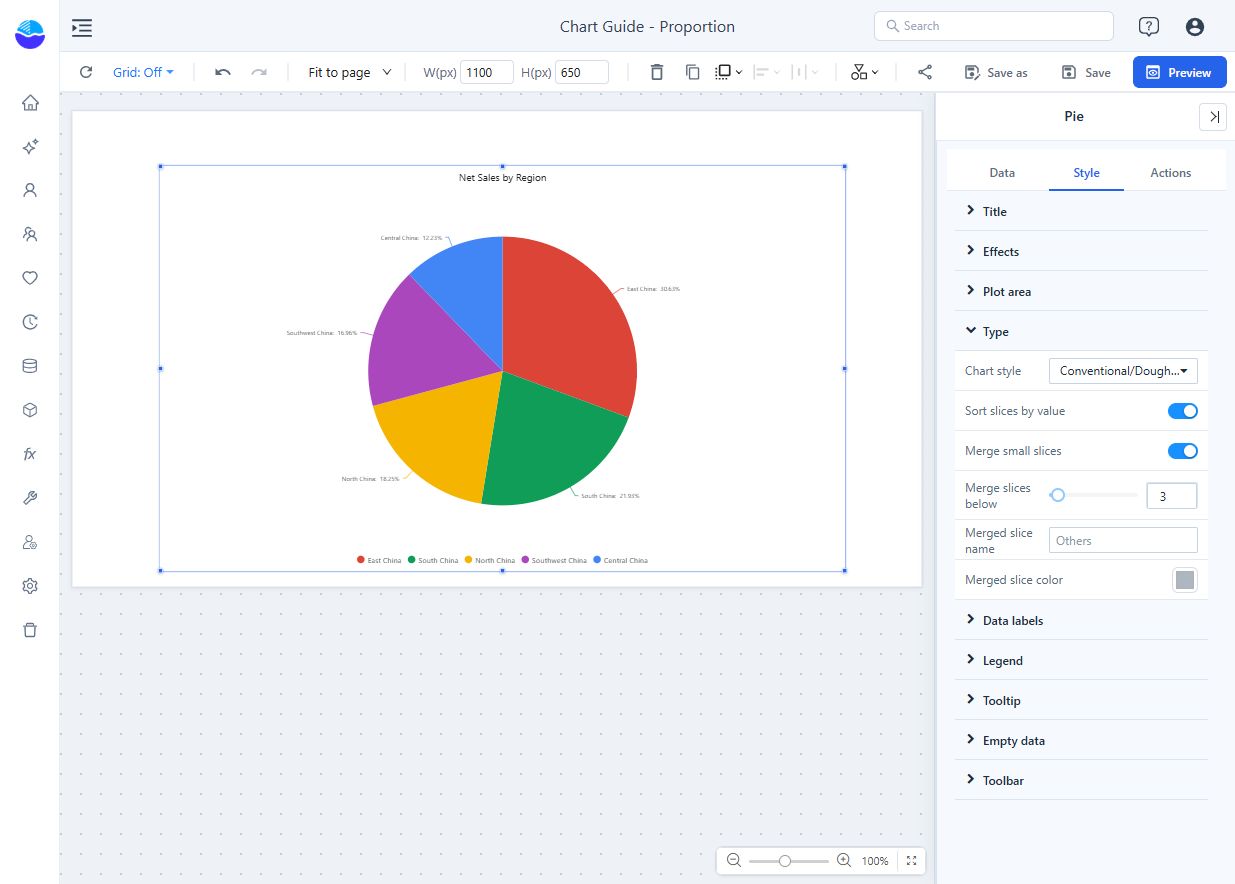
Task: Switch to the Actions tab
Action: coord(1170,173)
